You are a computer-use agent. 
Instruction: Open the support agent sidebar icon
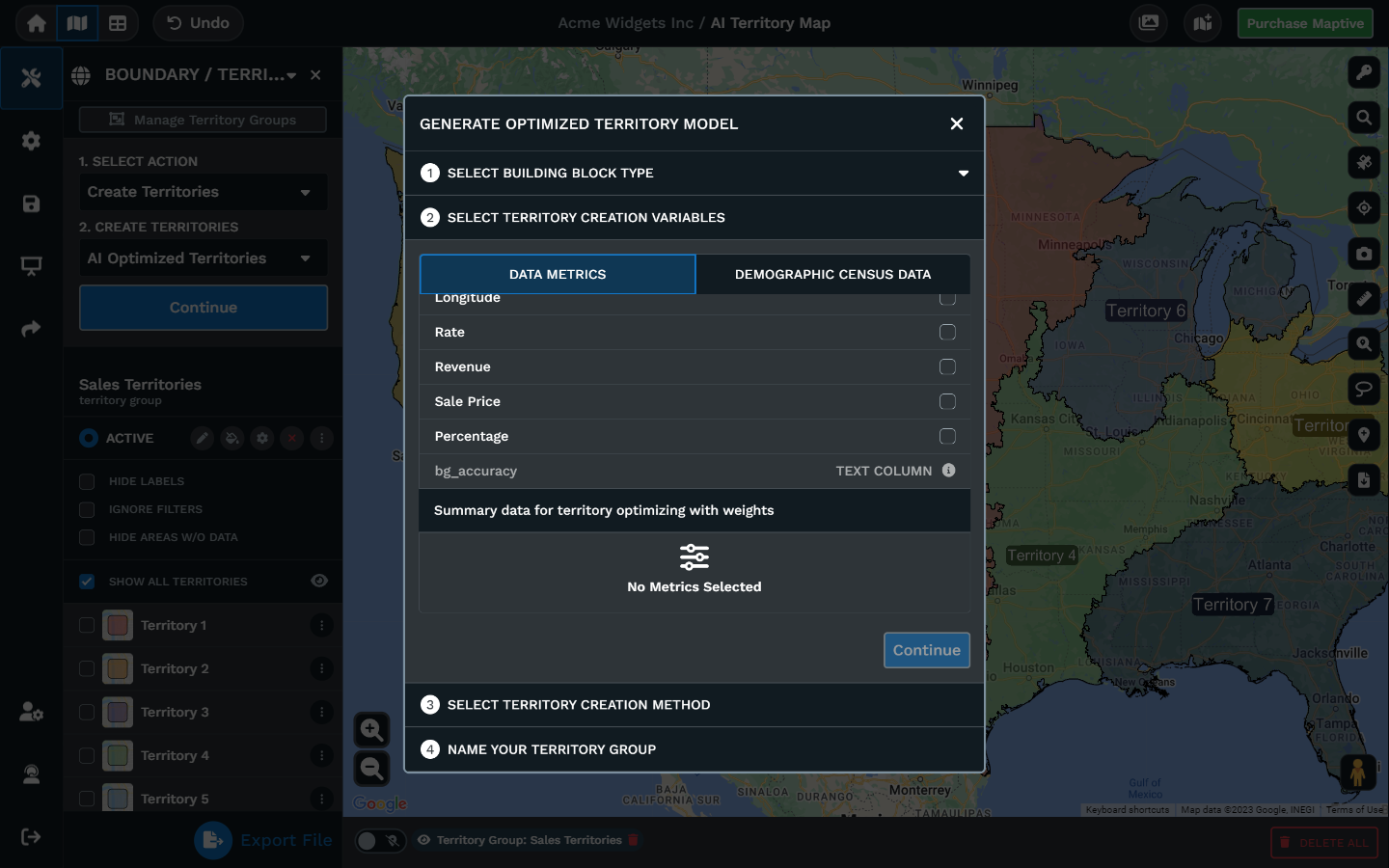31,774
